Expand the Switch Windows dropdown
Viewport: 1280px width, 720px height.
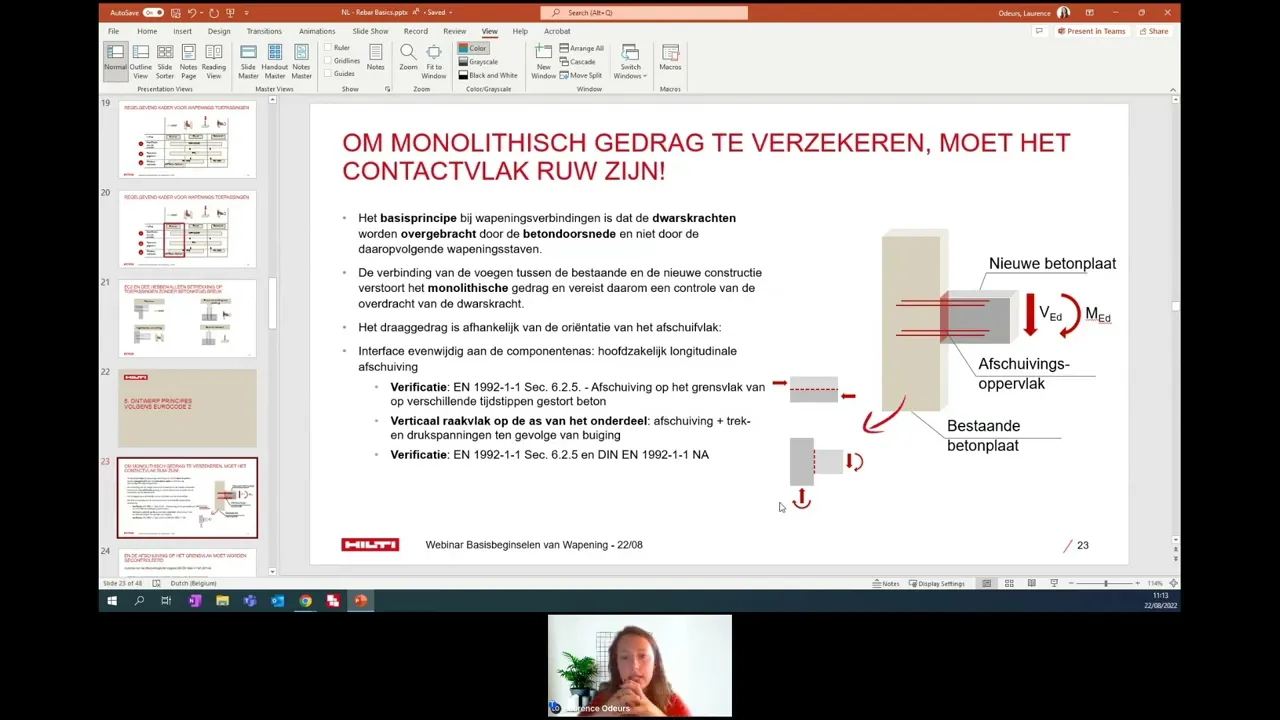630,62
